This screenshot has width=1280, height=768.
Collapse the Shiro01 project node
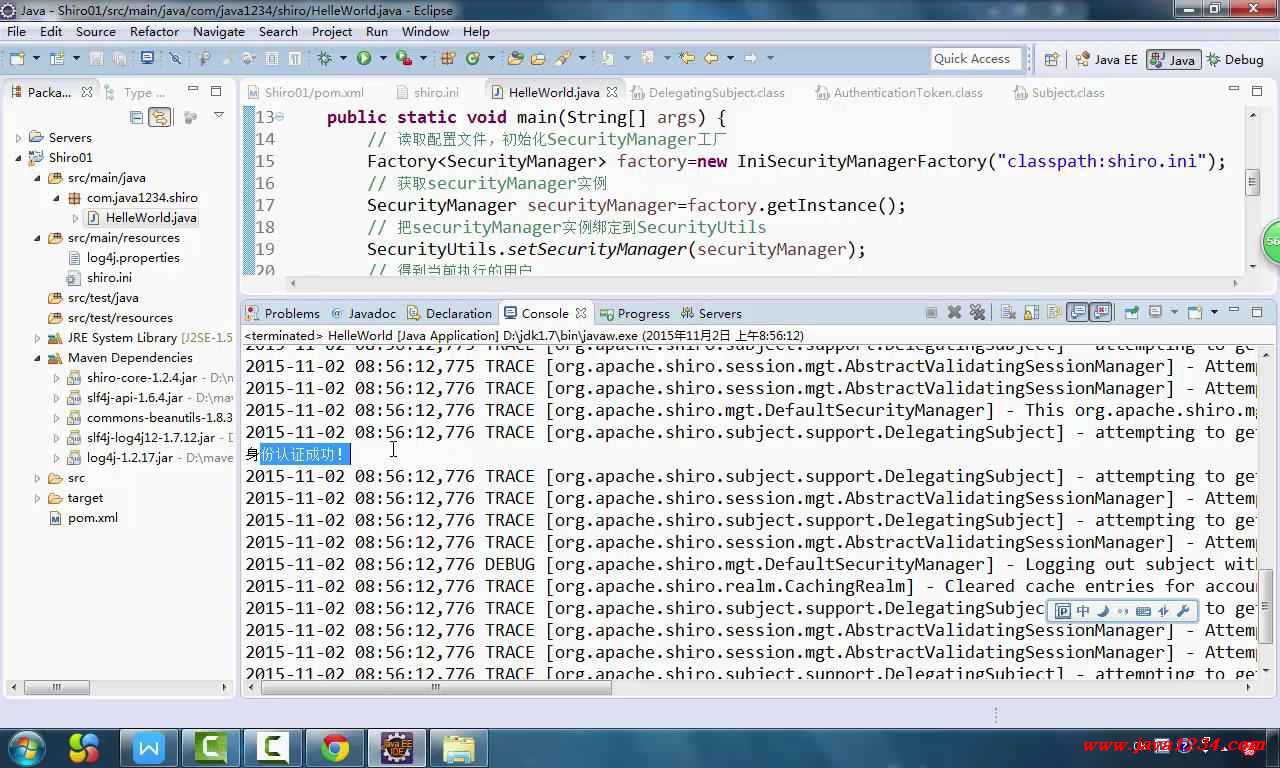point(18,158)
